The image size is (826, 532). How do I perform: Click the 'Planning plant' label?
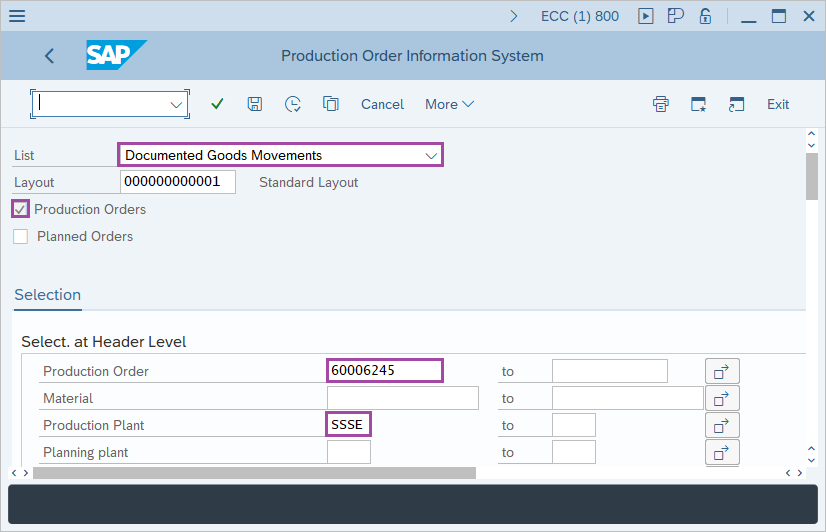click(x=86, y=452)
